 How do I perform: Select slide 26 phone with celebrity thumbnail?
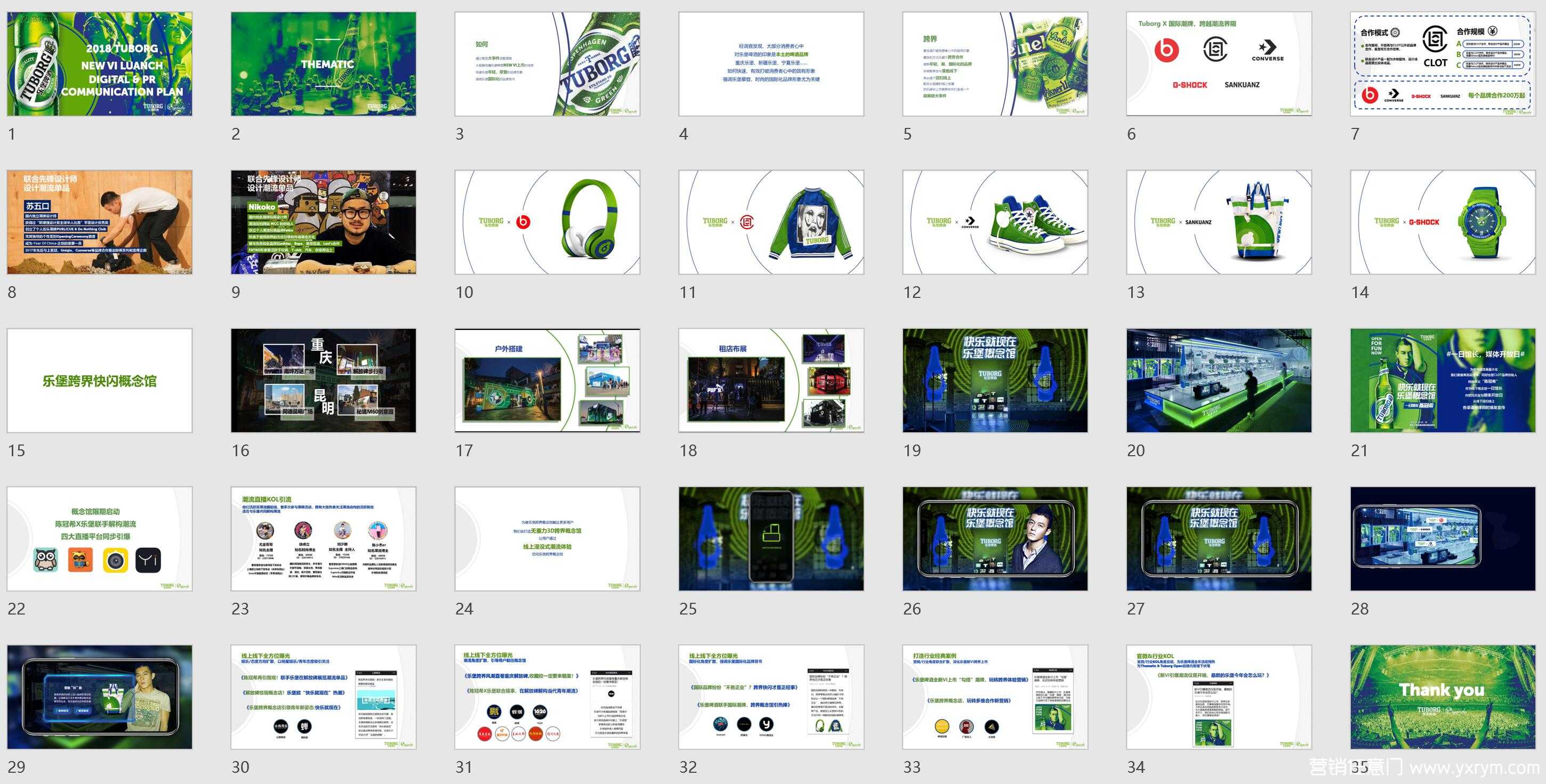pos(995,539)
